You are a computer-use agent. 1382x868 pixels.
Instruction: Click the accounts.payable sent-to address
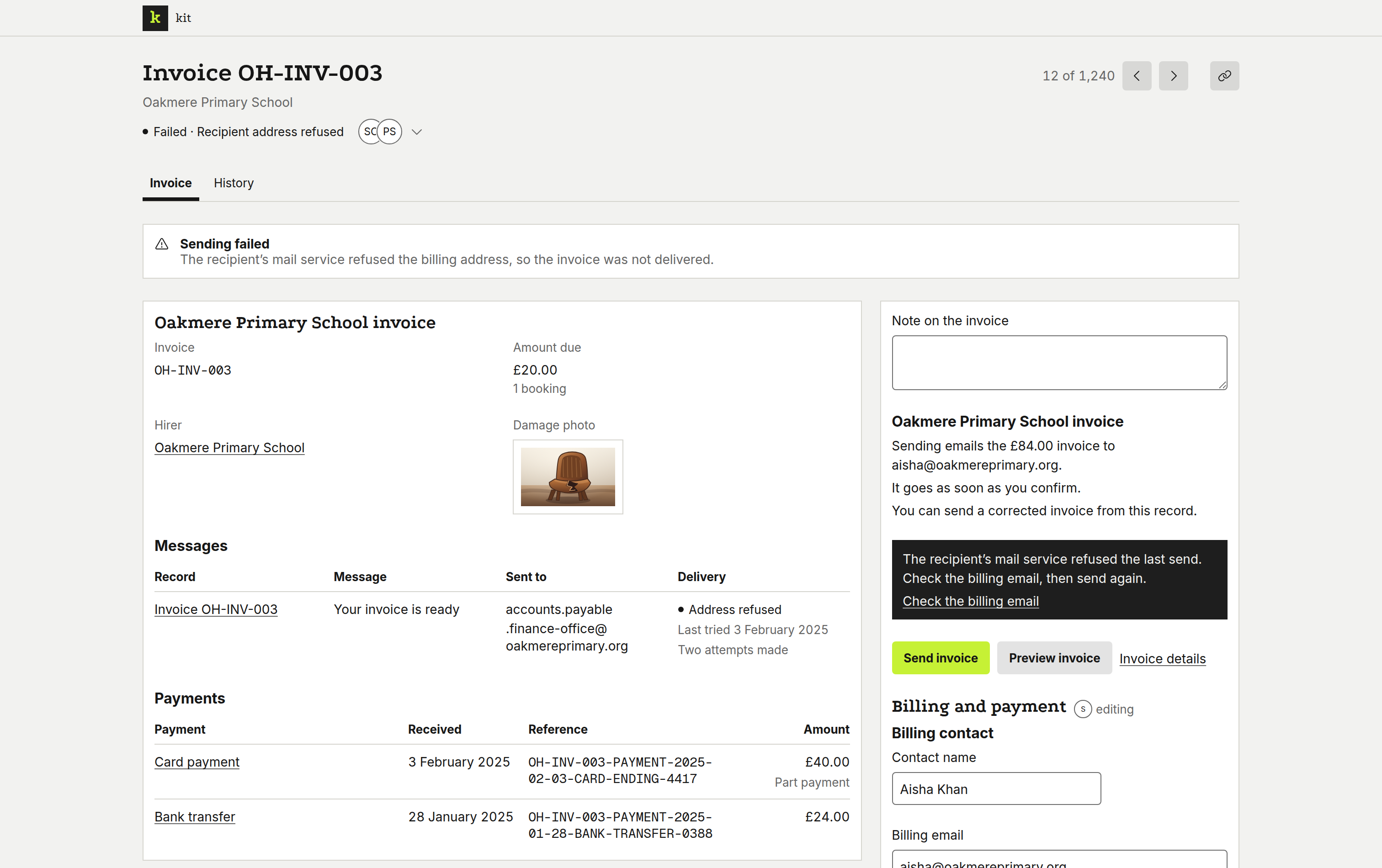pyautogui.click(x=566, y=628)
